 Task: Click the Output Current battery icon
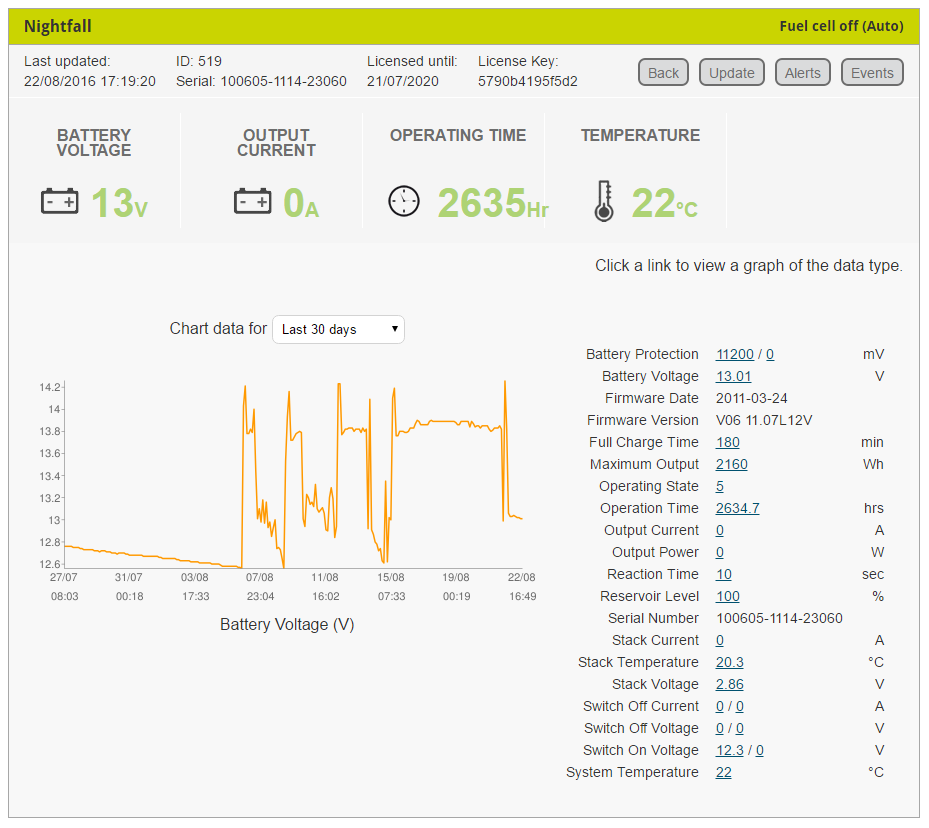click(x=253, y=199)
